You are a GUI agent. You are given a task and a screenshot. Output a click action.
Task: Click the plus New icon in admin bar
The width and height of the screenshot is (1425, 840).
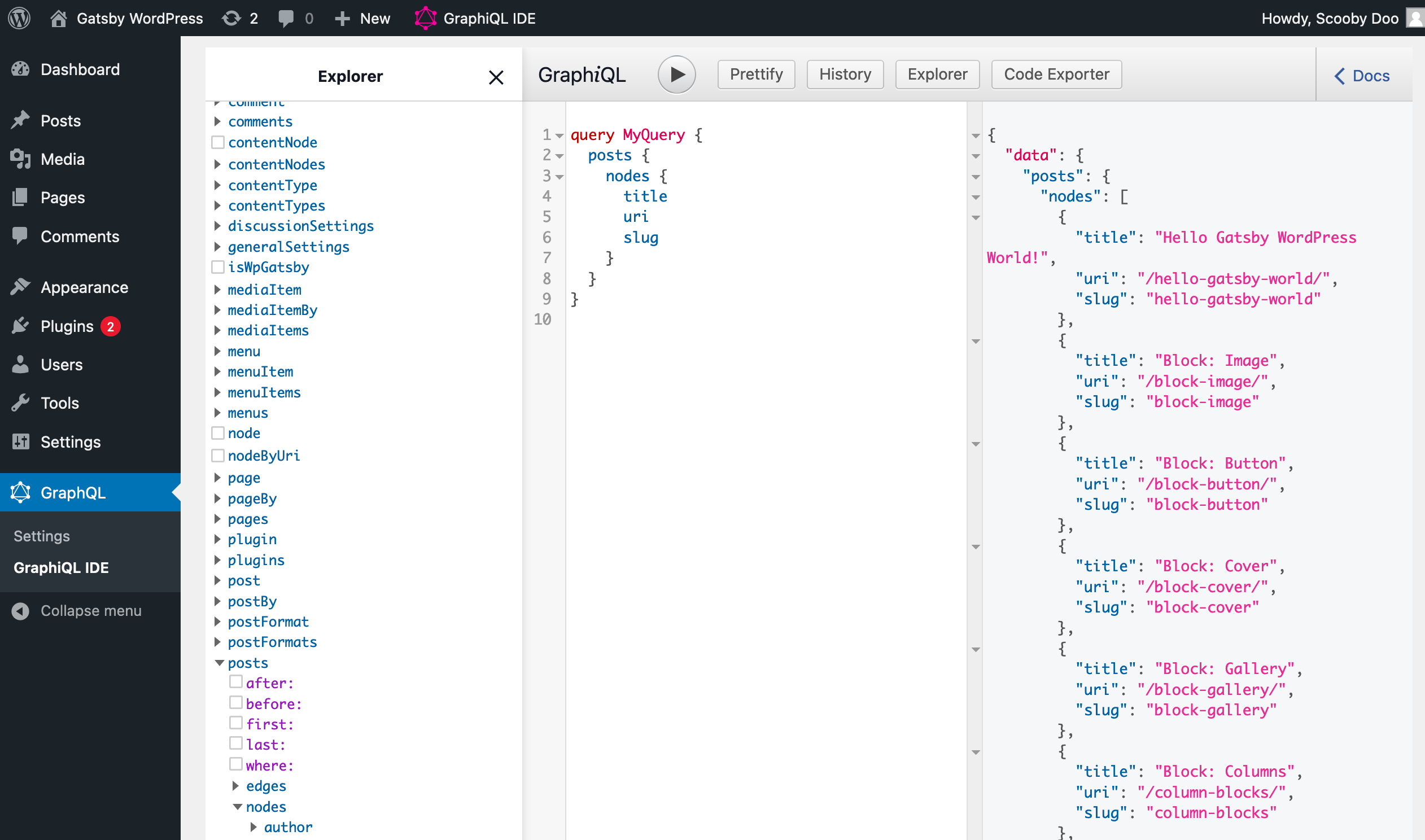coord(342,19)
